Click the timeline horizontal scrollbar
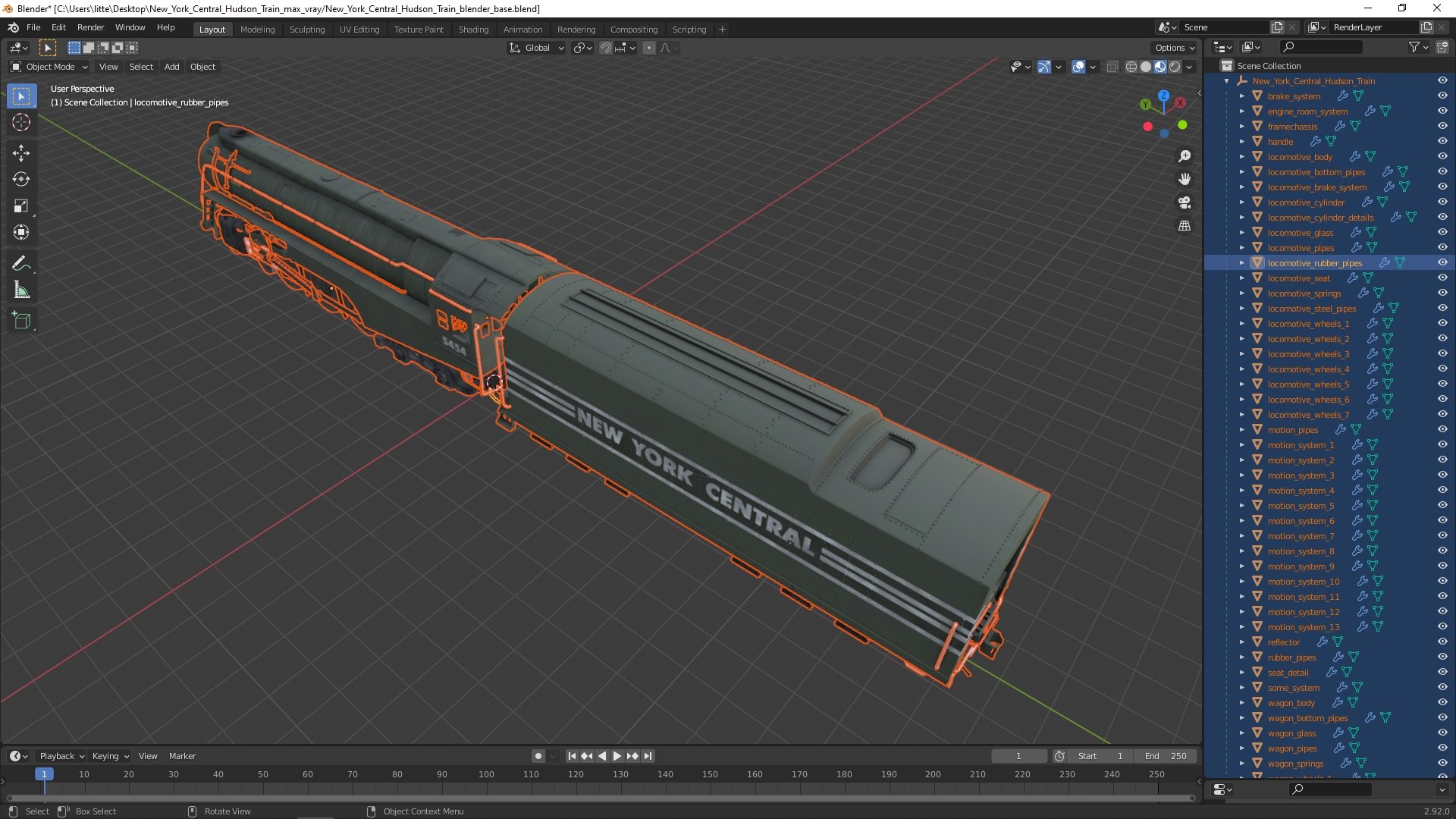 click(x=601, y=798)
